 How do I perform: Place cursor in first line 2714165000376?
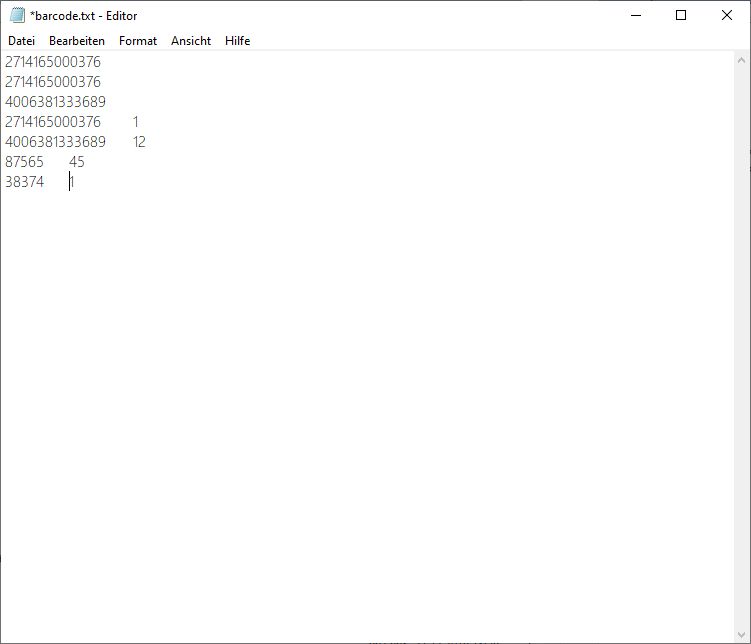click(x=53, y=62)
